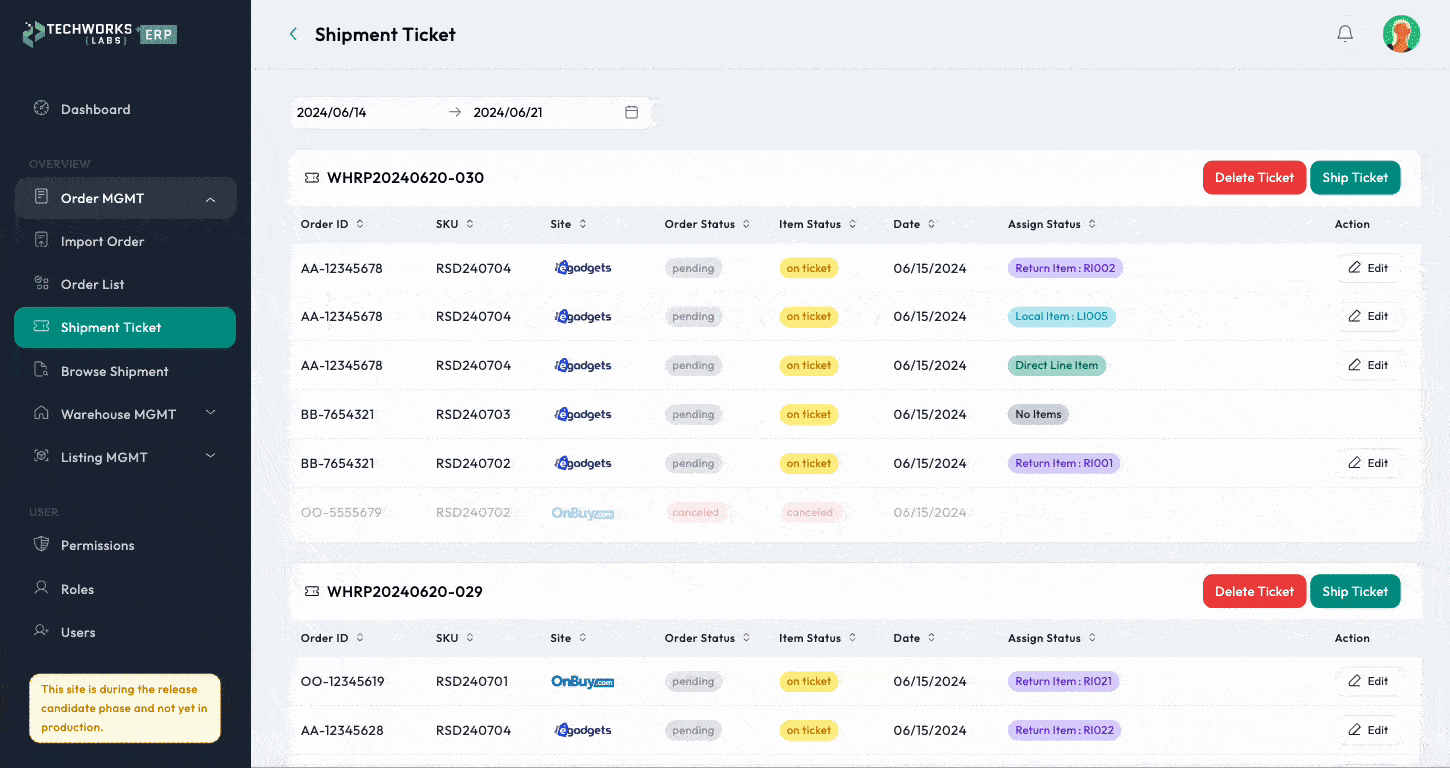Click order ID OO-12345619
The image size is (1450, 768).
[x=342, y=681]
